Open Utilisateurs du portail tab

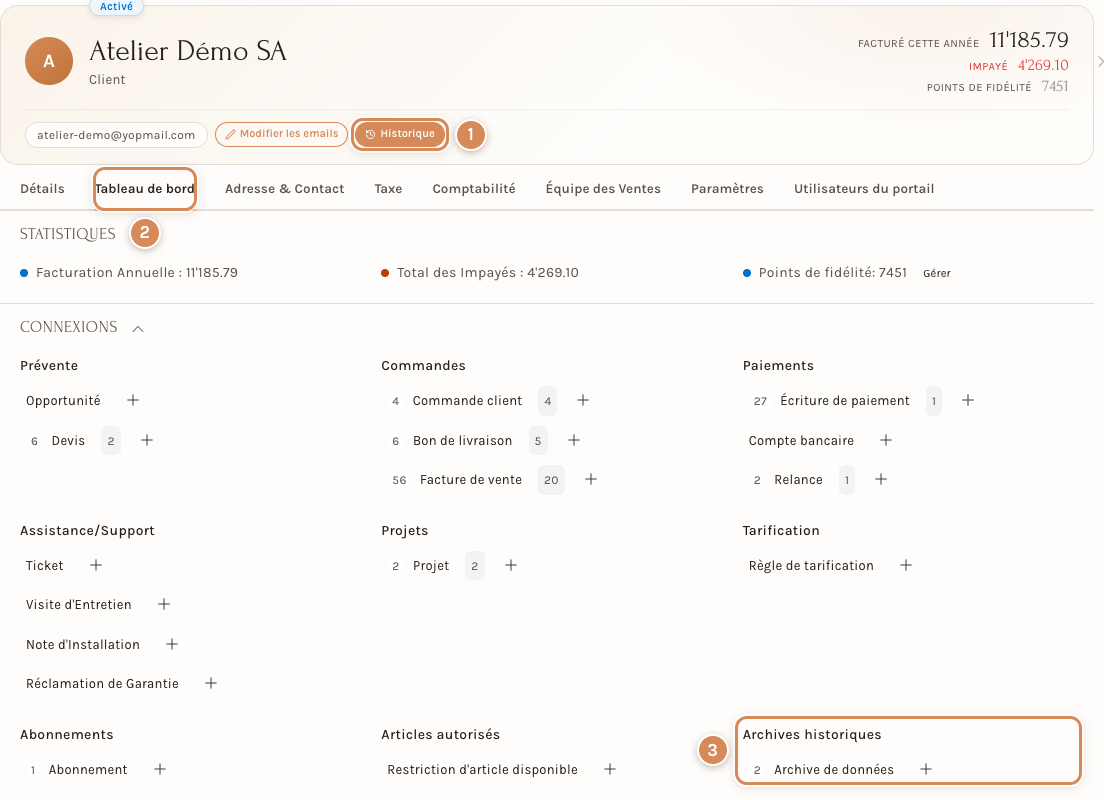[x=864, y=189]
